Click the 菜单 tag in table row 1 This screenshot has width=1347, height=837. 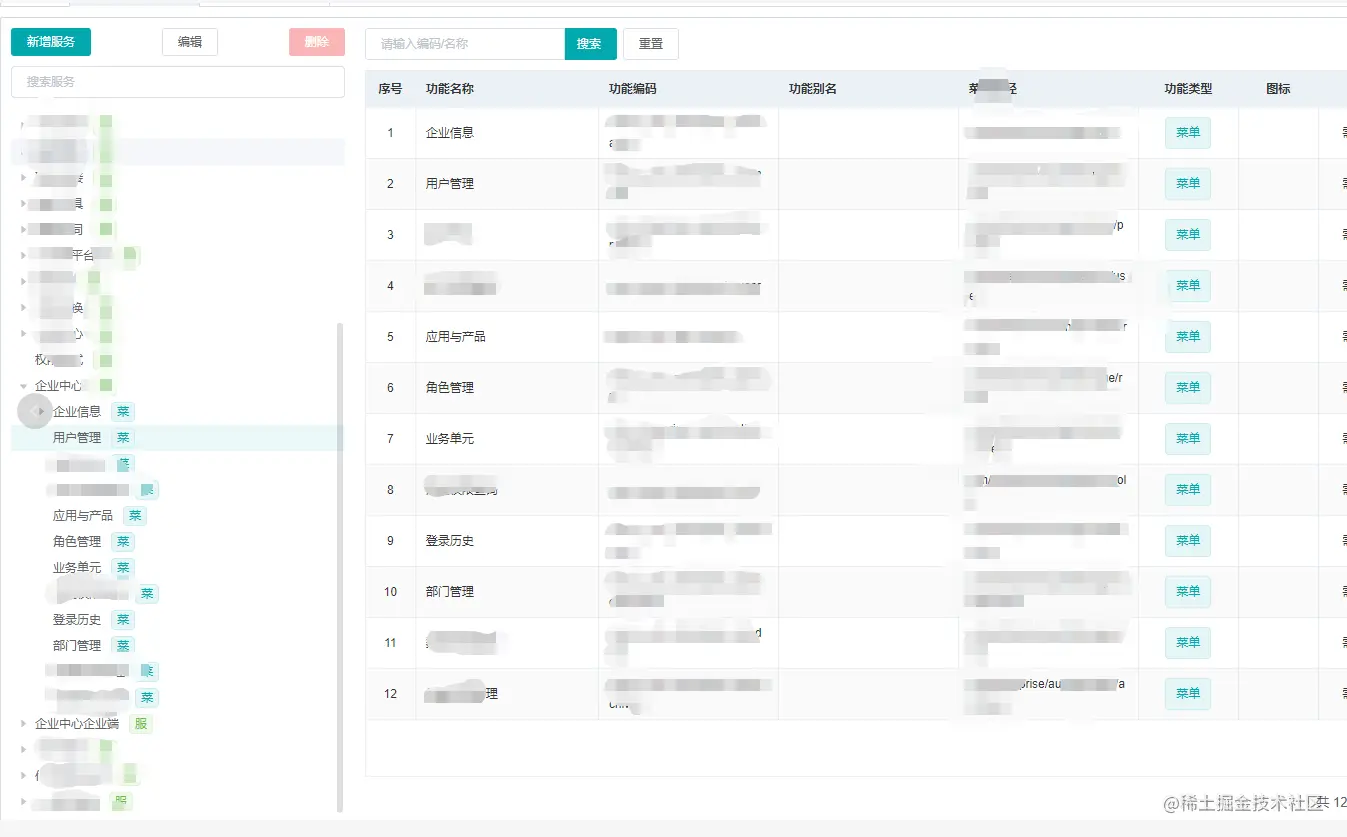coord(1188,133)
